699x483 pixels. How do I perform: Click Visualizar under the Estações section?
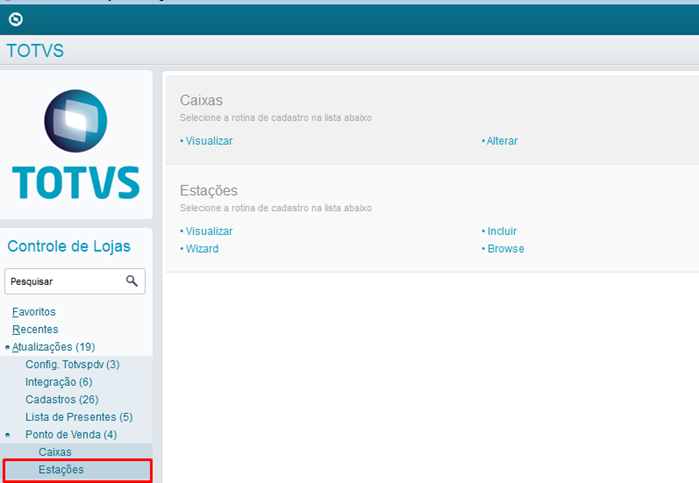[x=209, y=231]
